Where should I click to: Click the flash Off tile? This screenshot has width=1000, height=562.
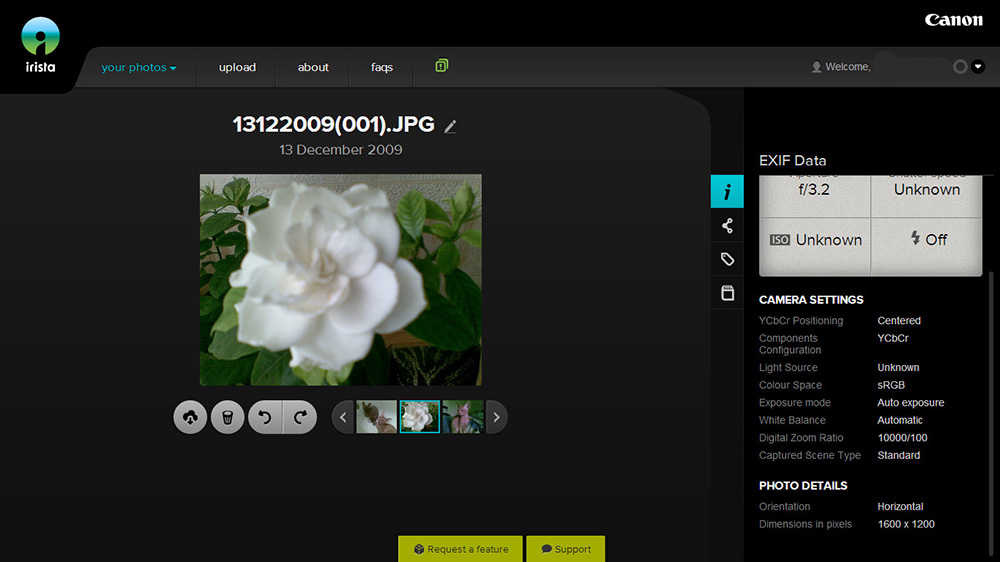pyautogui.click(x=927, y=246)
